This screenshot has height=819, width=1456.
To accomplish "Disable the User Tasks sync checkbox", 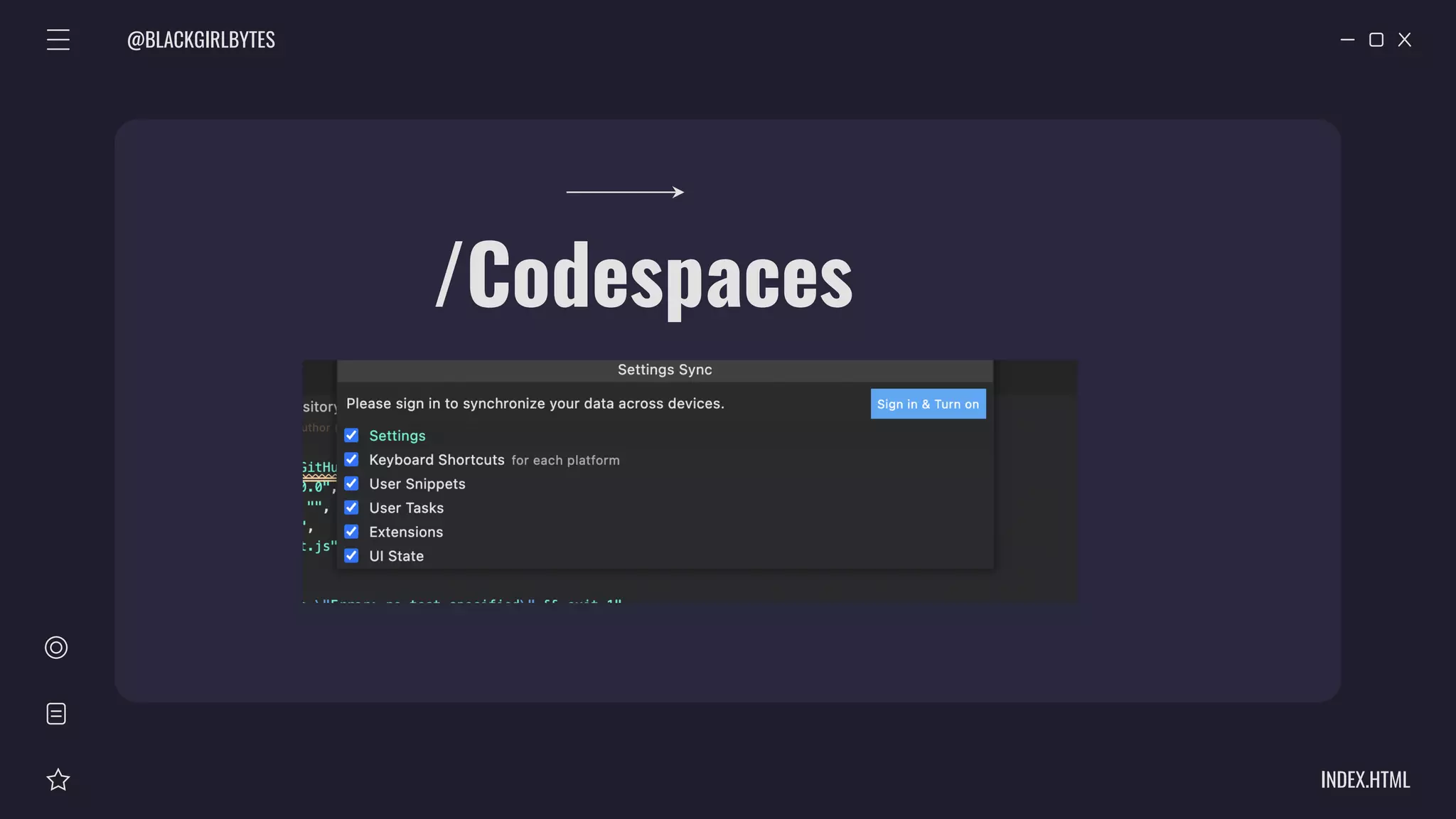I will 351,508.
